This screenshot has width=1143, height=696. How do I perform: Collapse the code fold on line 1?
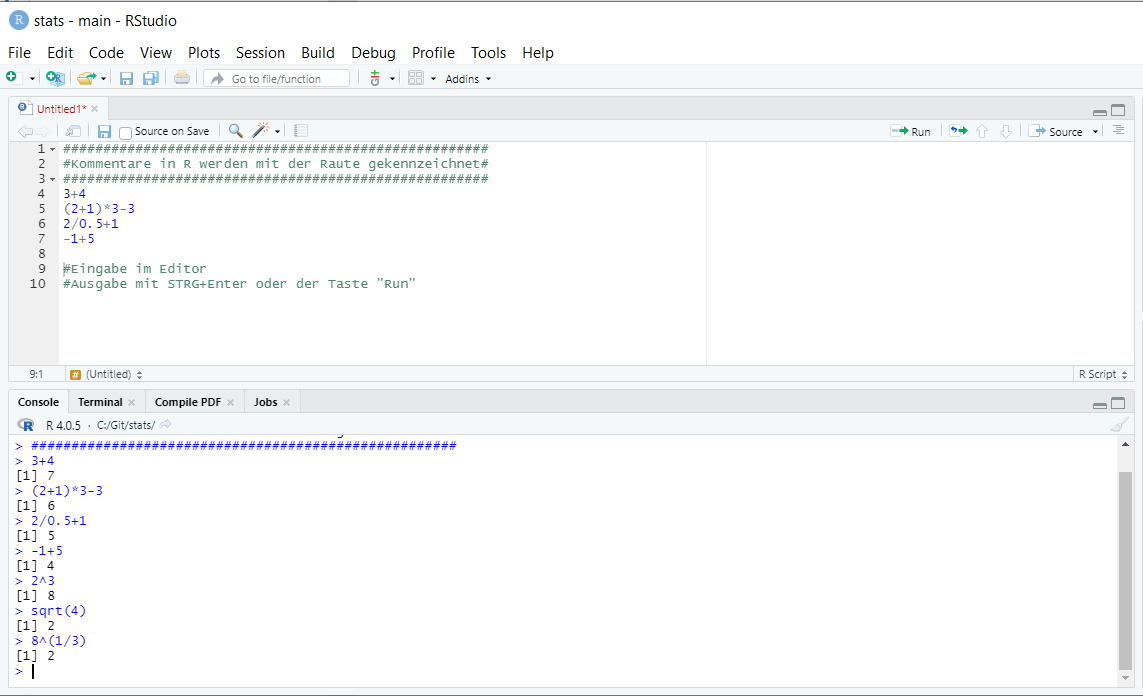[x=53, y=149]
